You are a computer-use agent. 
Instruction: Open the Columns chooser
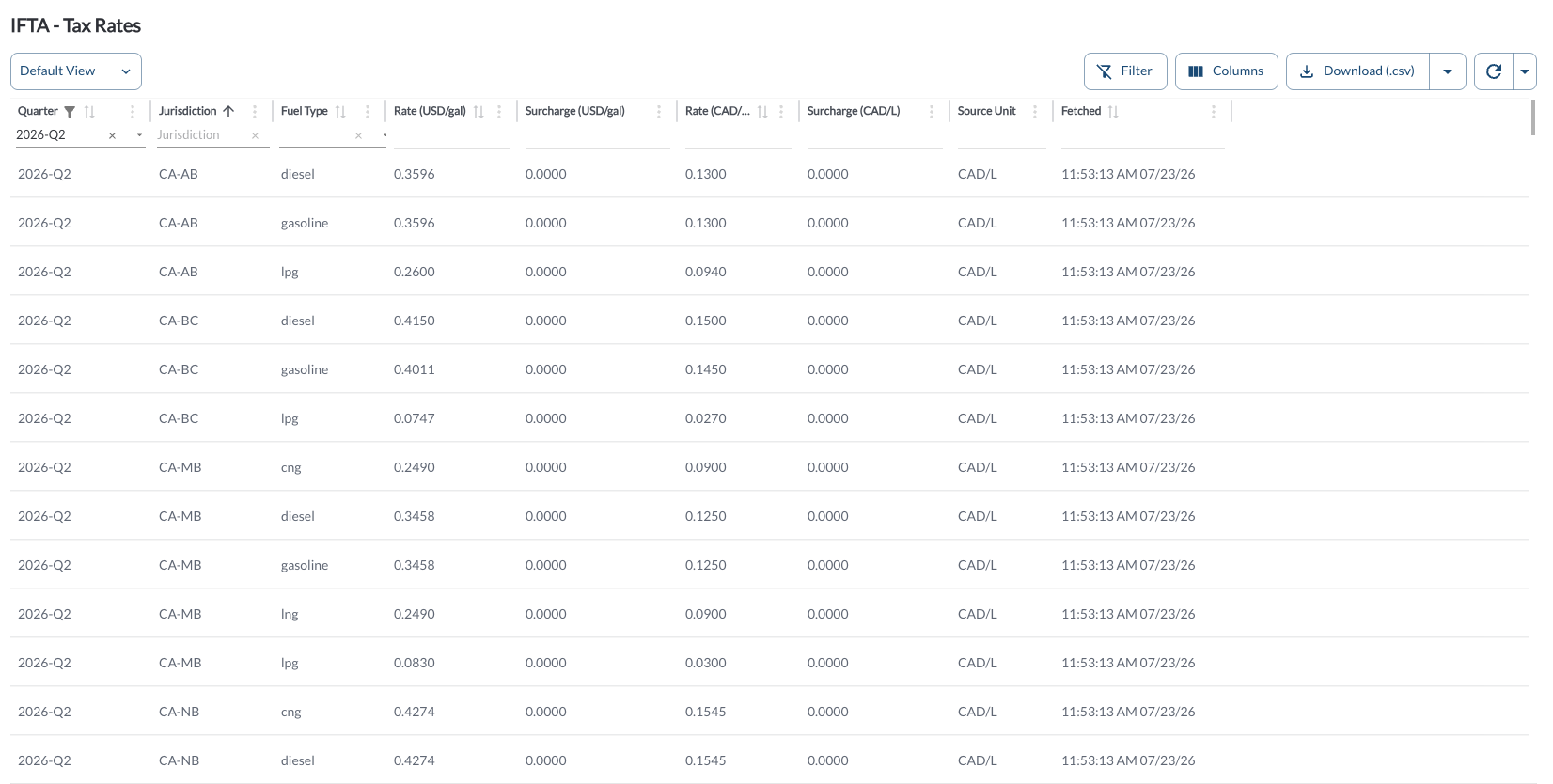1226,71
